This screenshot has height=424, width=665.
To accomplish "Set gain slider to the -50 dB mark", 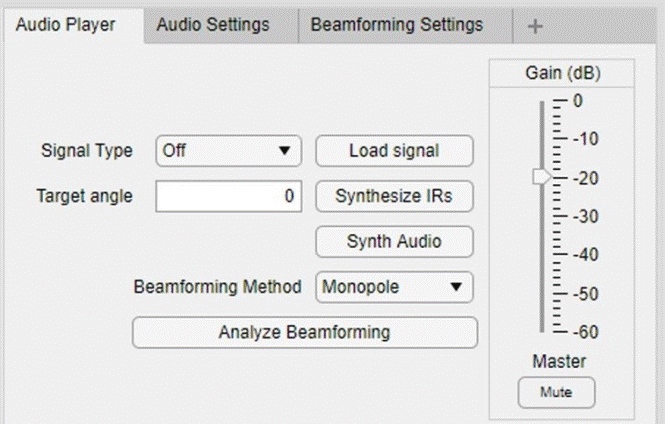I will [x=543, y=293].
